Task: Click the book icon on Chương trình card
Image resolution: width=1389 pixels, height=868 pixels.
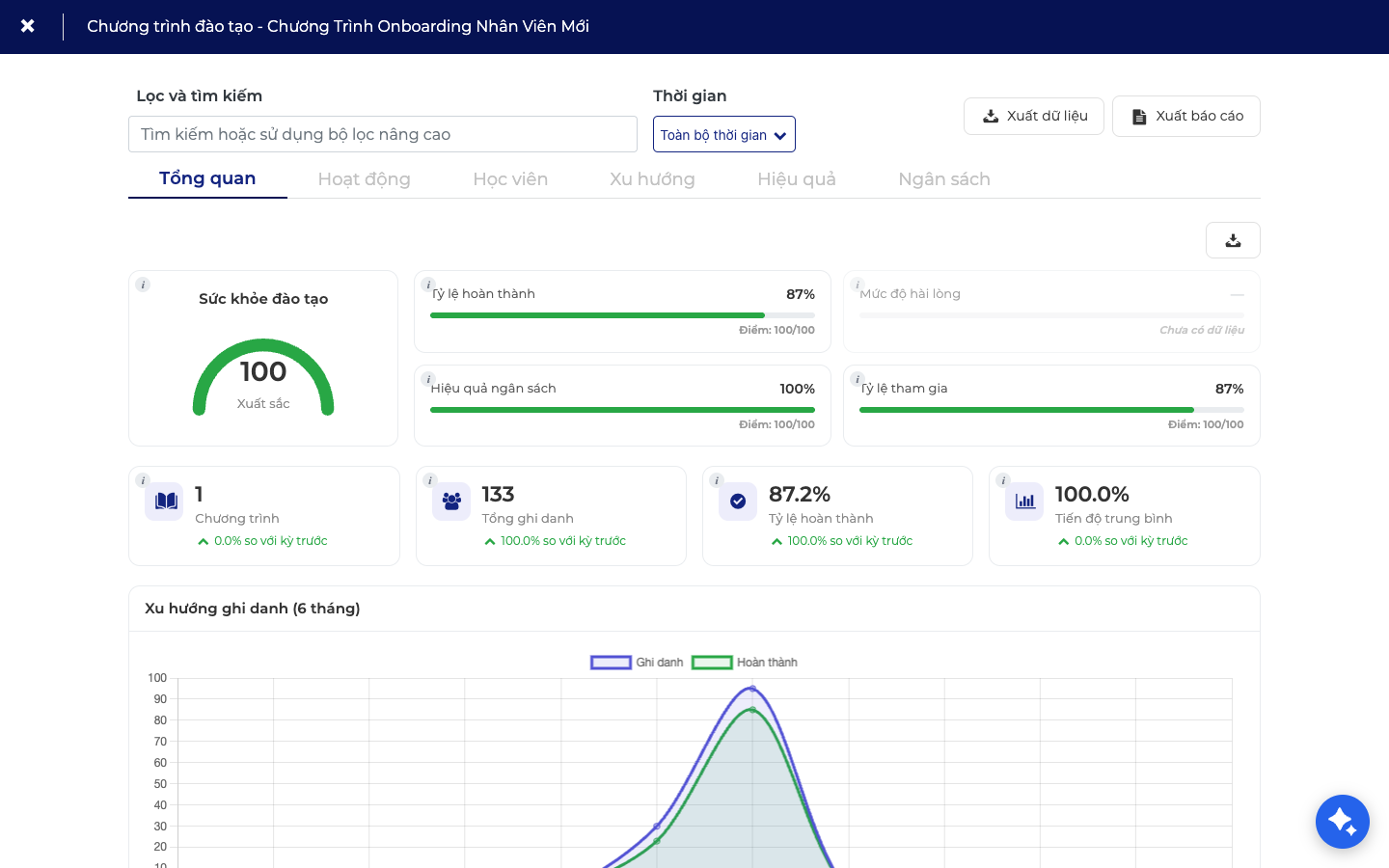Action: [x=165, y=502]
